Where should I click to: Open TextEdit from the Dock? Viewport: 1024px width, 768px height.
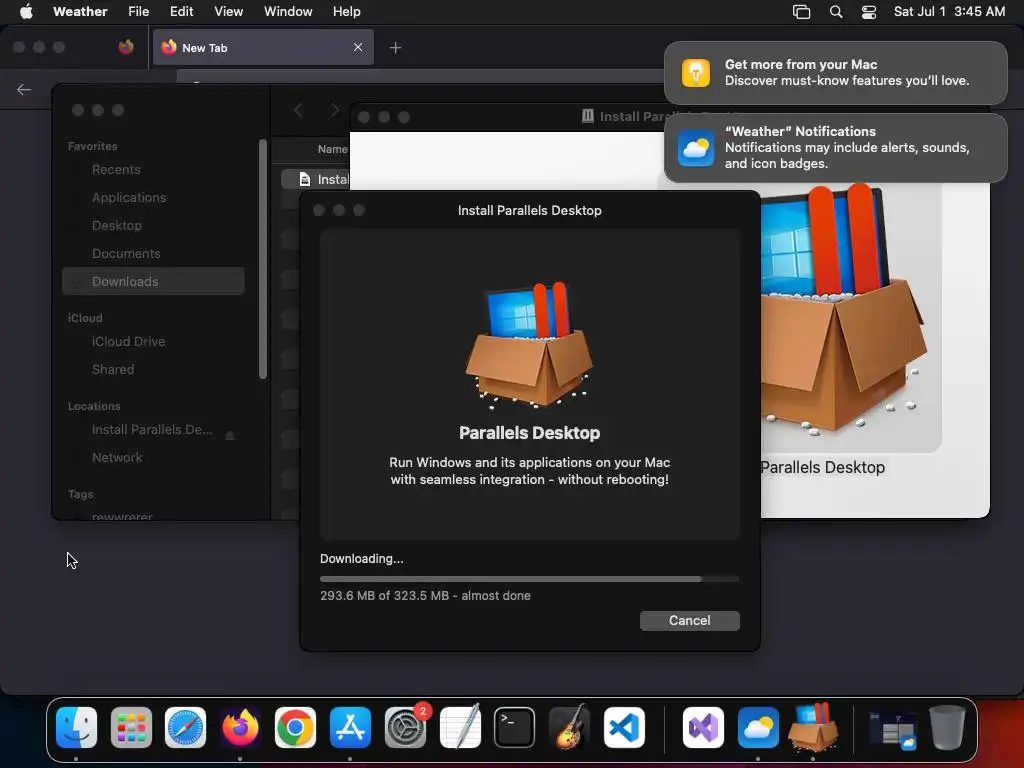point(460,728)
